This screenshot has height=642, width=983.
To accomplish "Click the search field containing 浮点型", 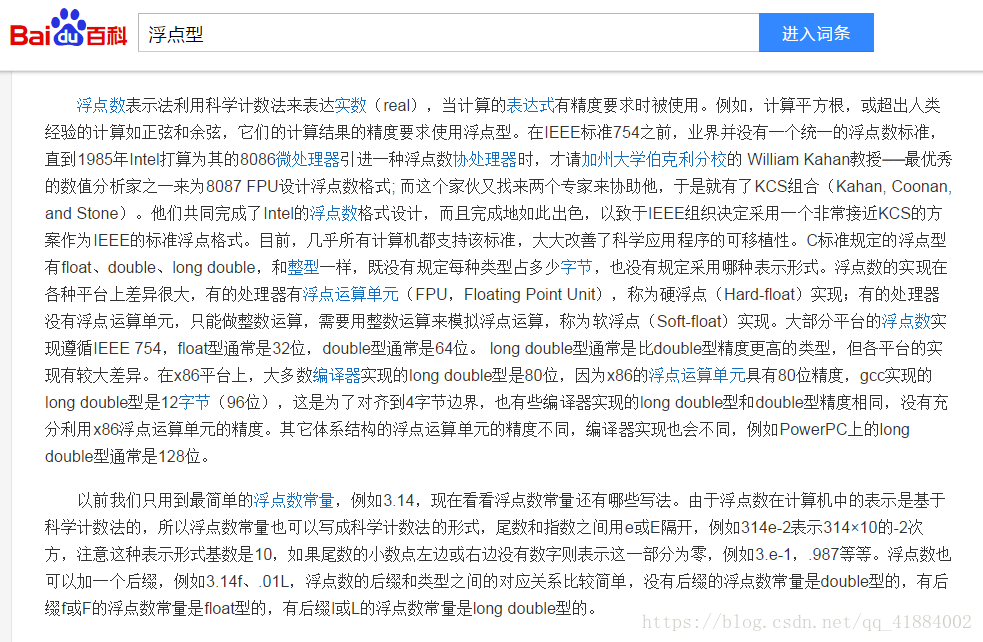I will click(448, 33).
